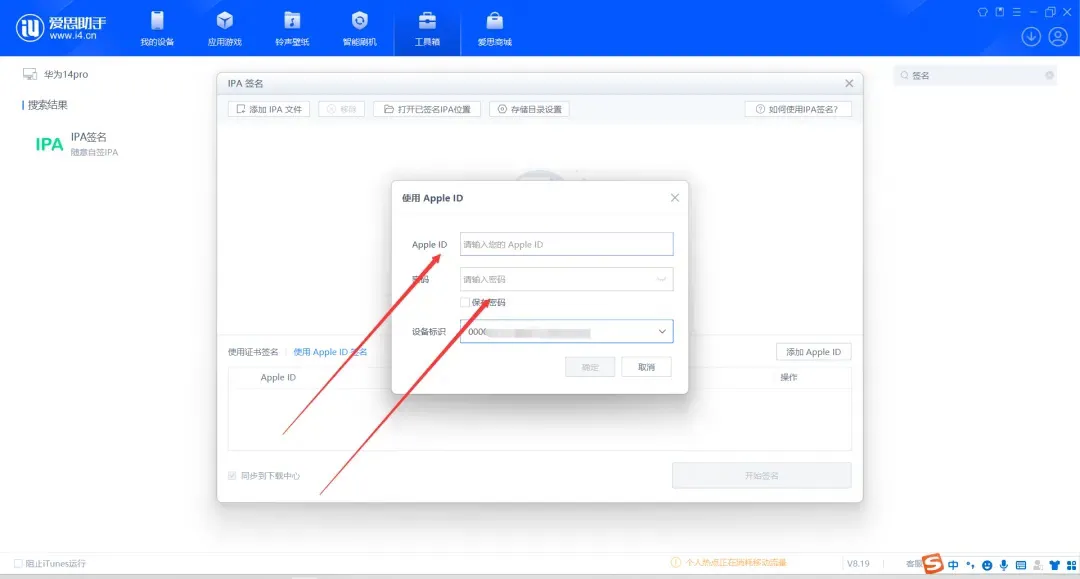Screen dimensions: 1080x579
Task: Click the download center arrow icon
Action: coord(1031,37)
